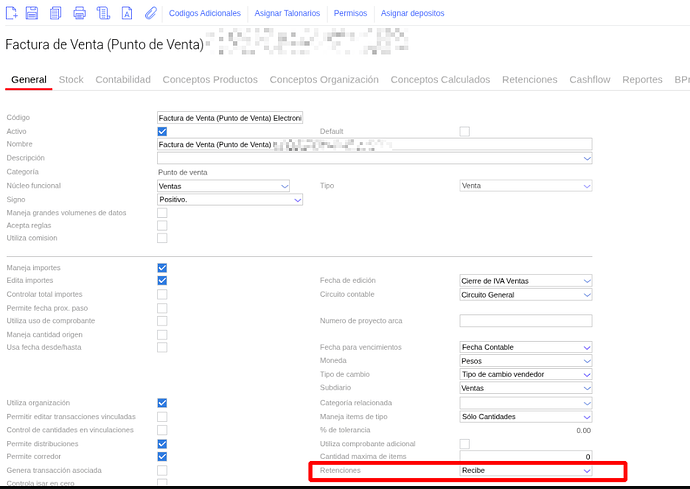The height and width of the screenshot is (489, 690).
Task: Click the Nombre input field
Action: click(374, 144)
